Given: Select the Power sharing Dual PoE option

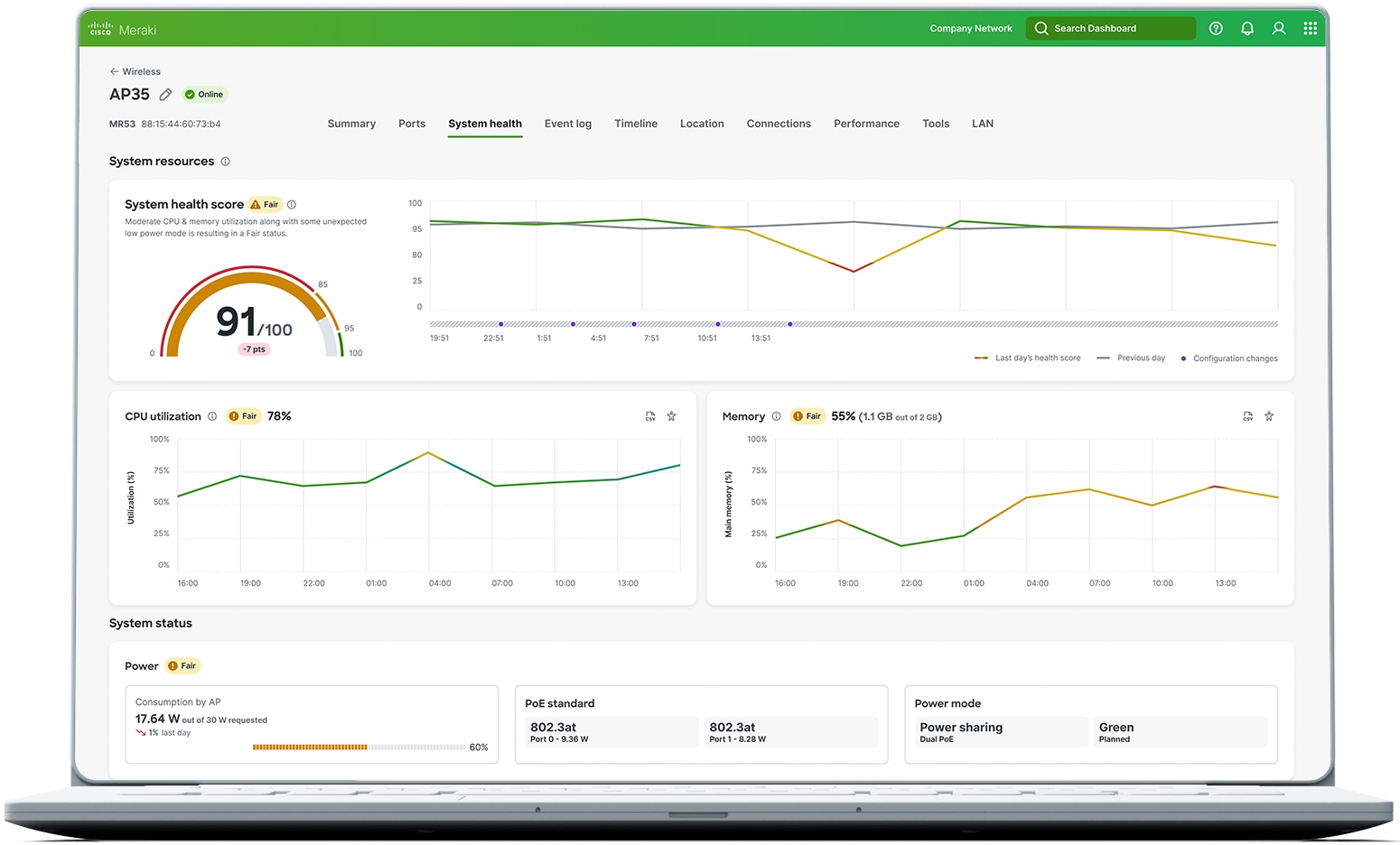Looking at the screenshot, I should click(x=1001, y=731).
